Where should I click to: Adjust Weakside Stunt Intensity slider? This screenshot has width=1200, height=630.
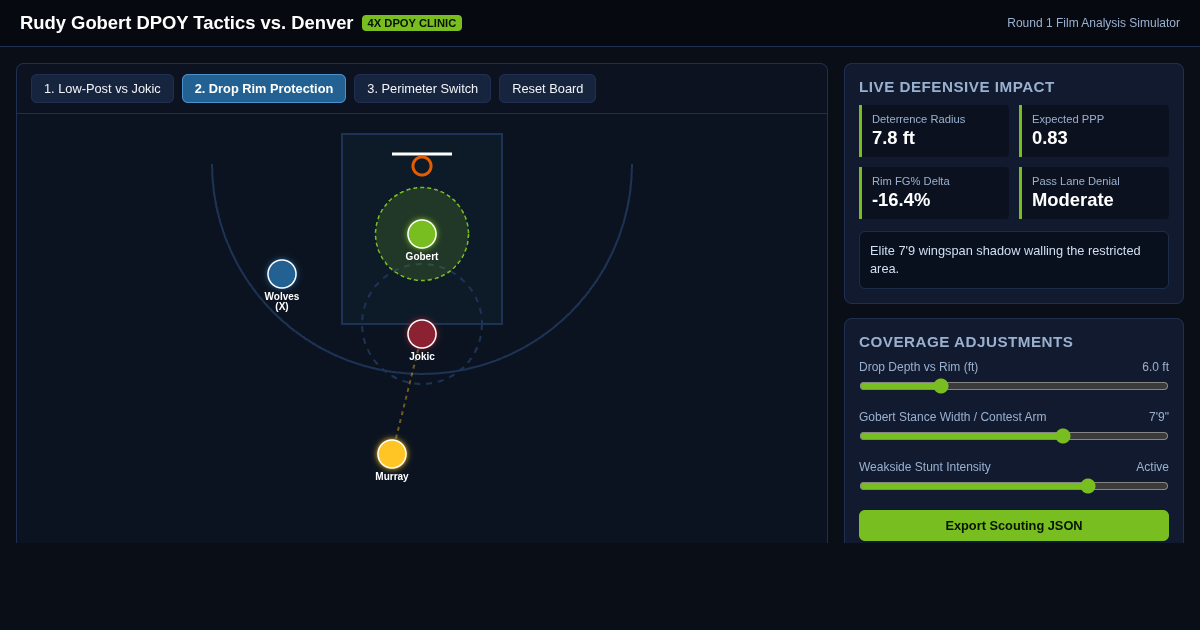(x=1014, y=486)
